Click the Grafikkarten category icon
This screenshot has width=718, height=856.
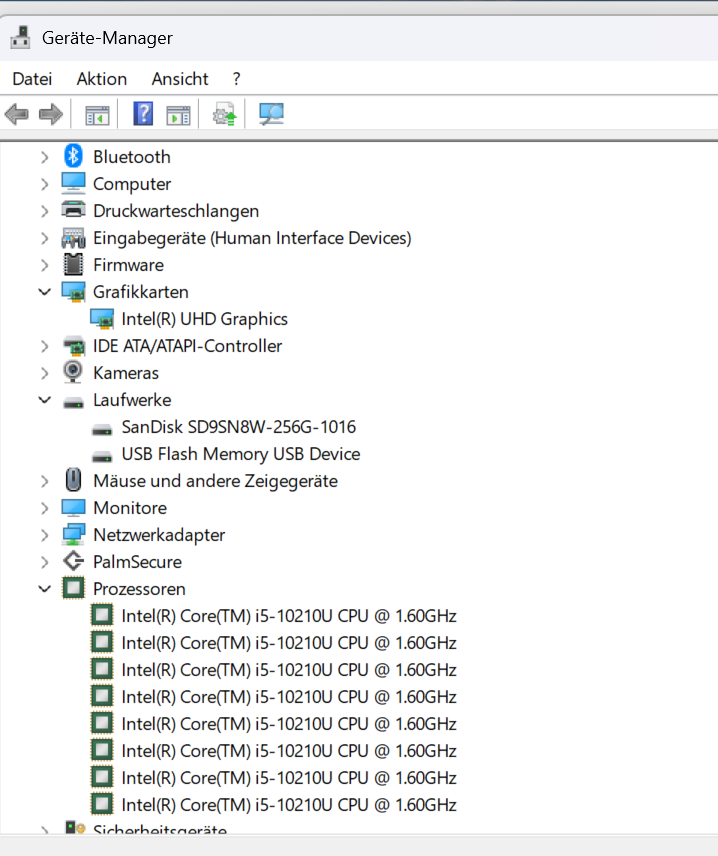click(73, 292)
